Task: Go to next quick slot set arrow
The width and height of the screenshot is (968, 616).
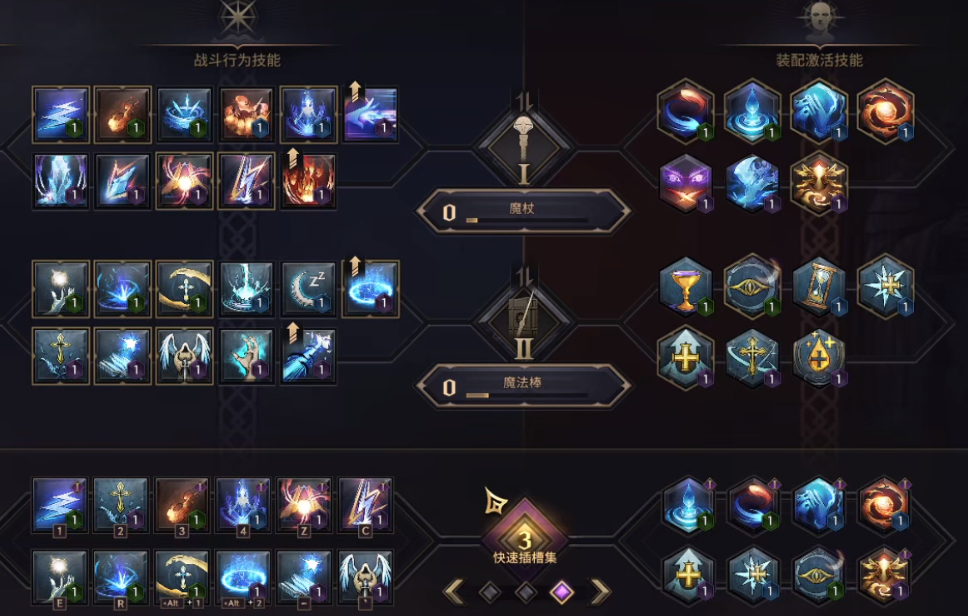Action: coord(600,592)
